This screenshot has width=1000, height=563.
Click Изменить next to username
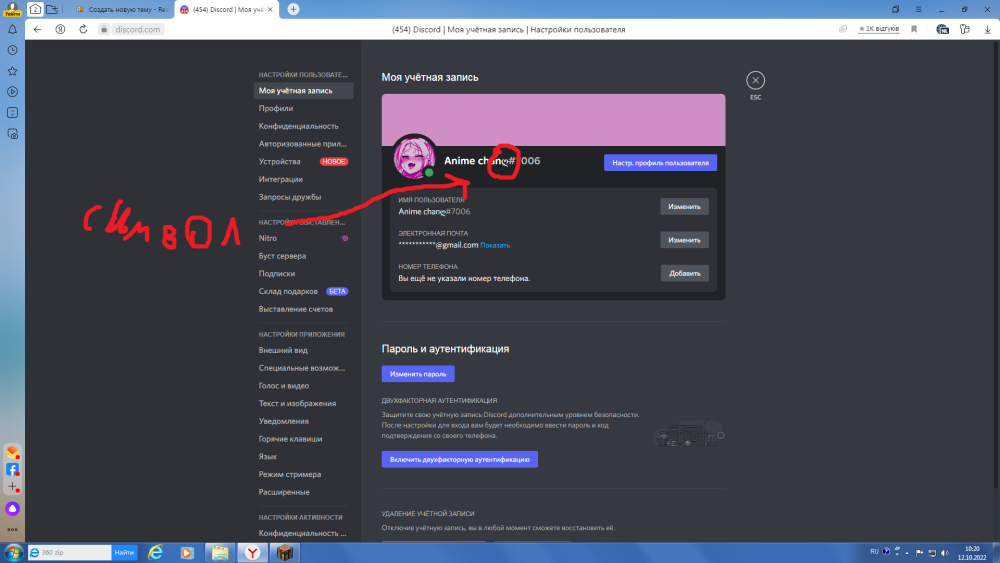click(684, 207)
